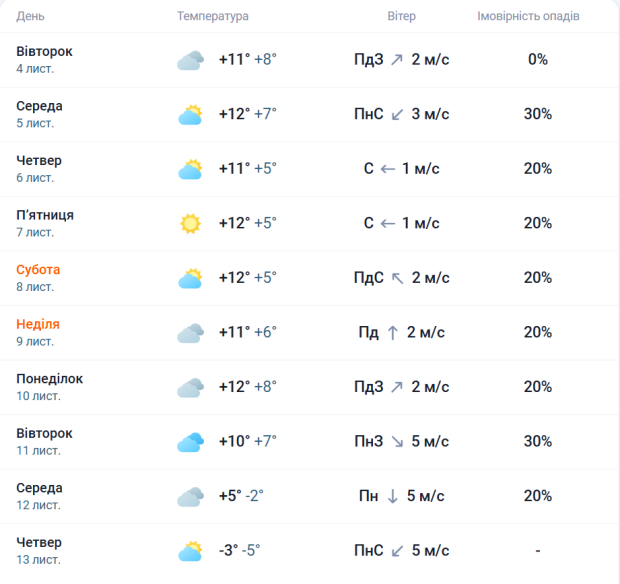Viewport: 620px width, 584px height.
Task: Click the День column header
Action: point(30,17)
